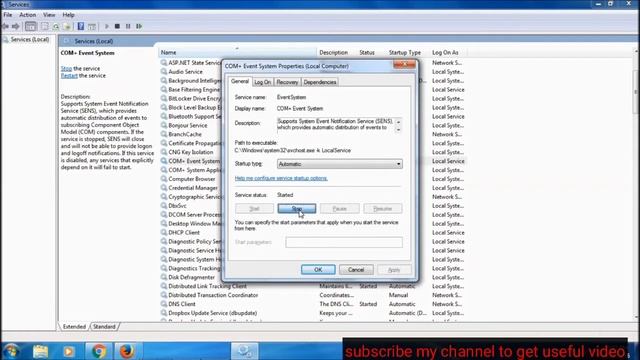Switch to the Standard tab at the bottom
Screen dimensions: 640x360
point(104,327)
